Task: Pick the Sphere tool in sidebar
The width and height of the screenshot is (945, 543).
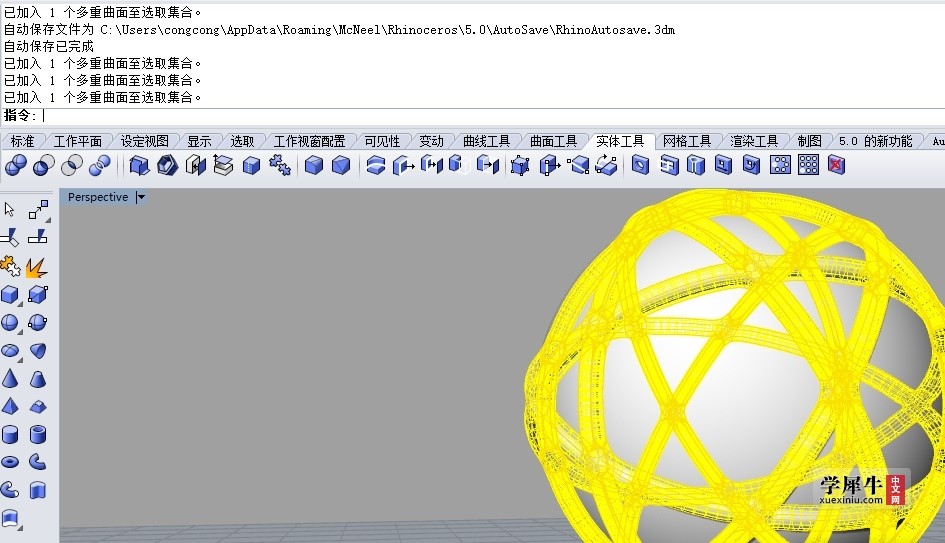Action: click(x=10, y=322)
